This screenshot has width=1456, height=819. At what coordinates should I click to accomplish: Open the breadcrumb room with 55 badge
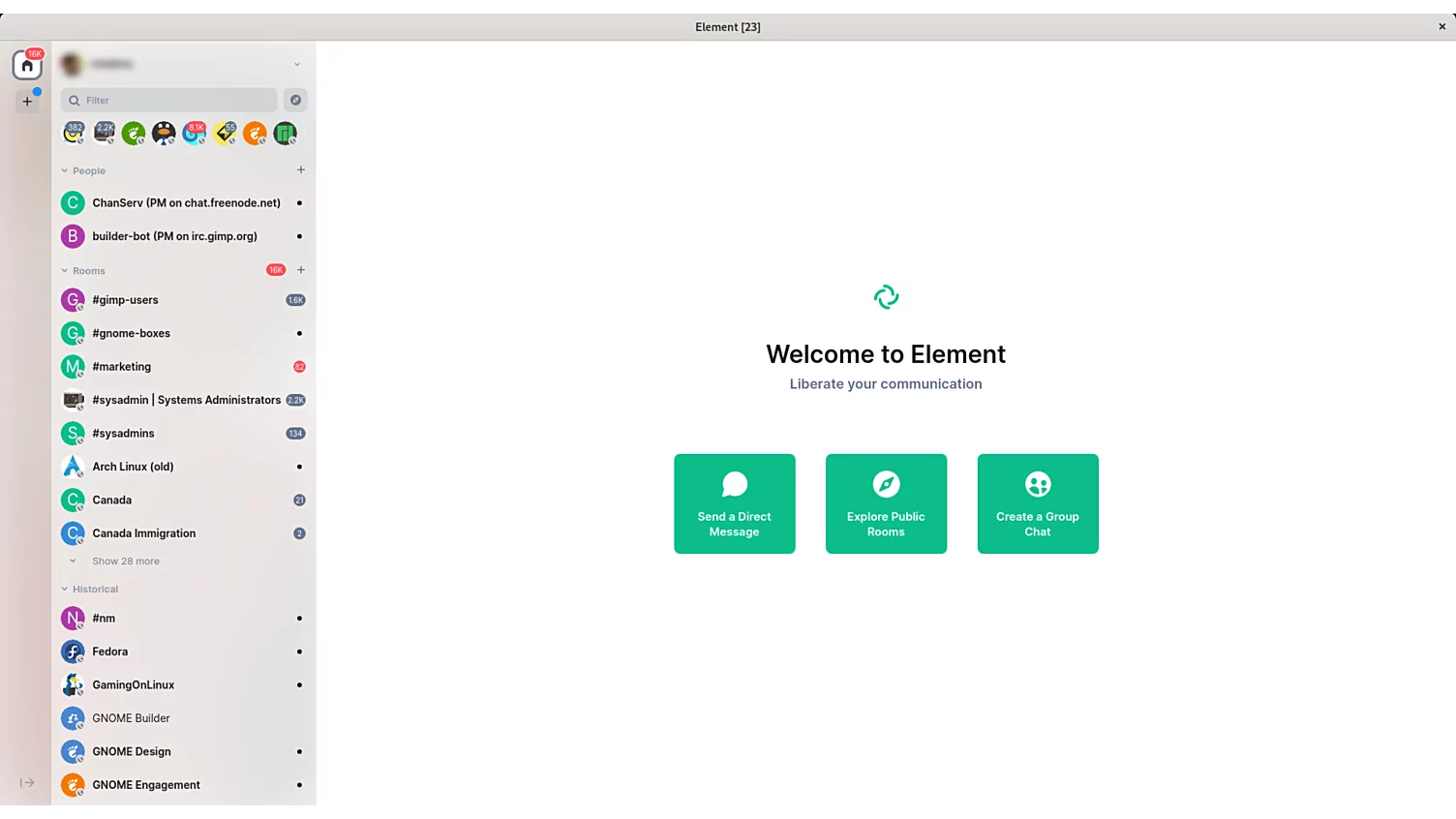(225, 133)
